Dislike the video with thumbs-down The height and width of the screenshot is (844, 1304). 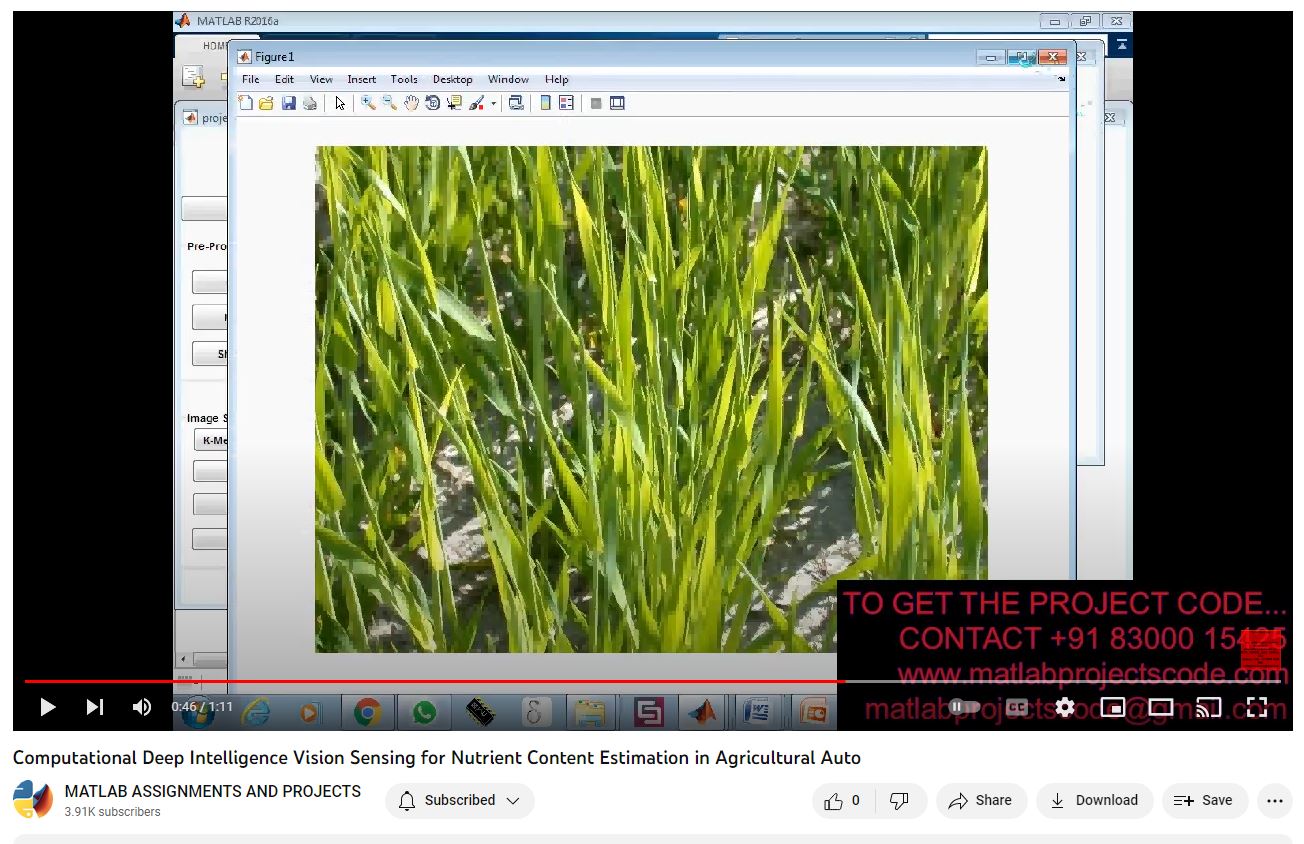coord(900,800)
